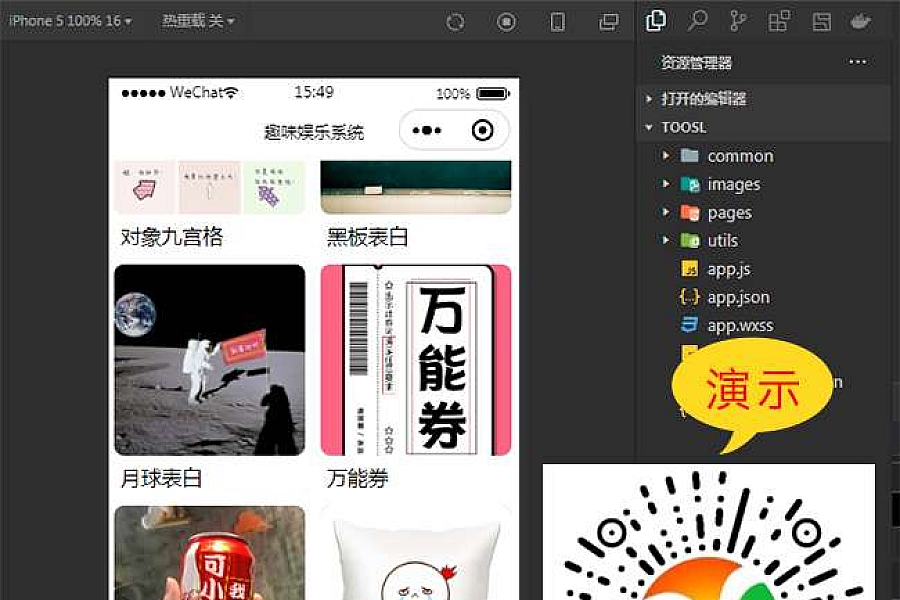Expand the utils folder arrow
The width and height of the screenshot is (900, 600).
666,240
